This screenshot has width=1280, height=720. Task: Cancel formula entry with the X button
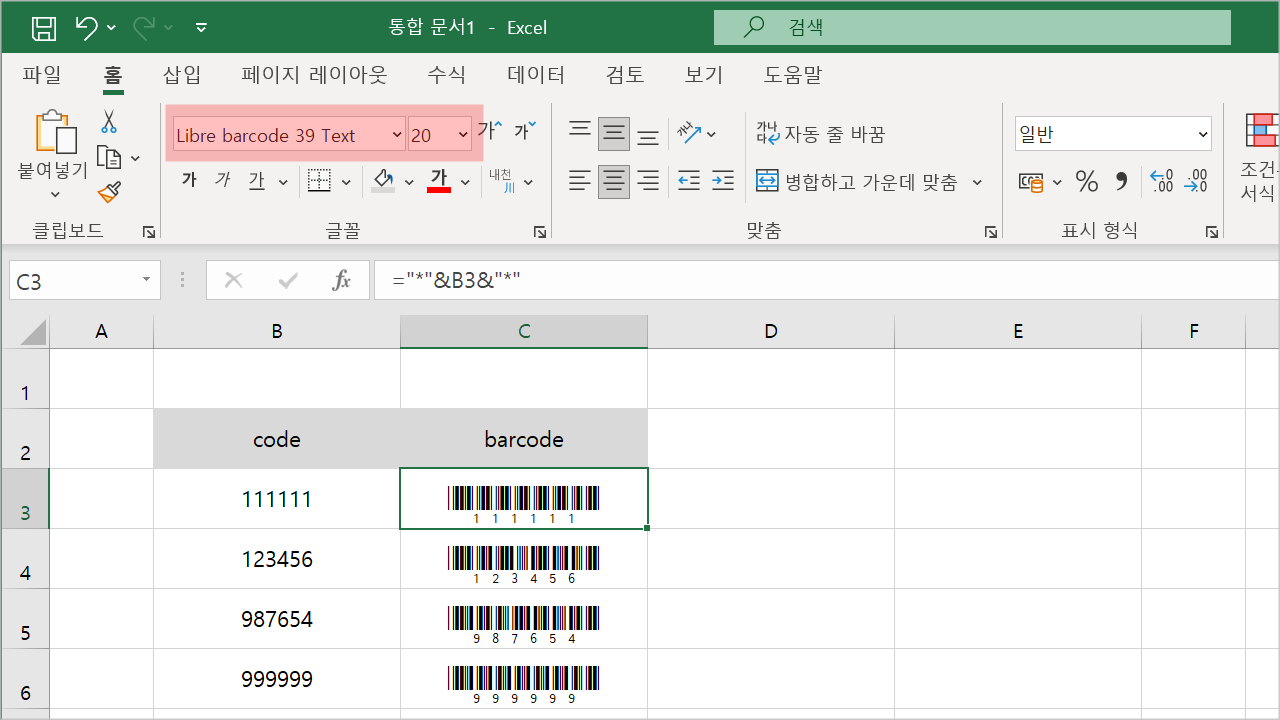pos(234,281)
